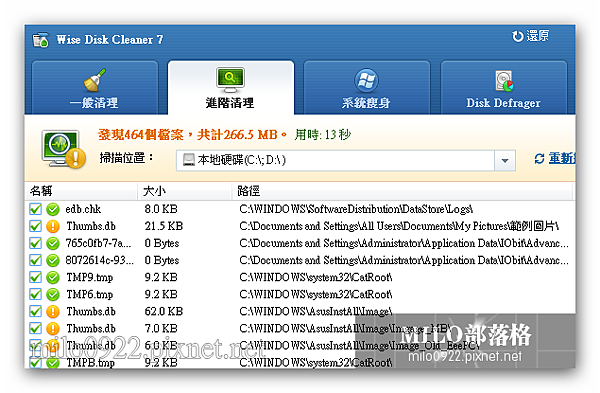Screen dimensions: 600x393
Task: Click the 21.5 KB size value
Action: tap(164, 226)
